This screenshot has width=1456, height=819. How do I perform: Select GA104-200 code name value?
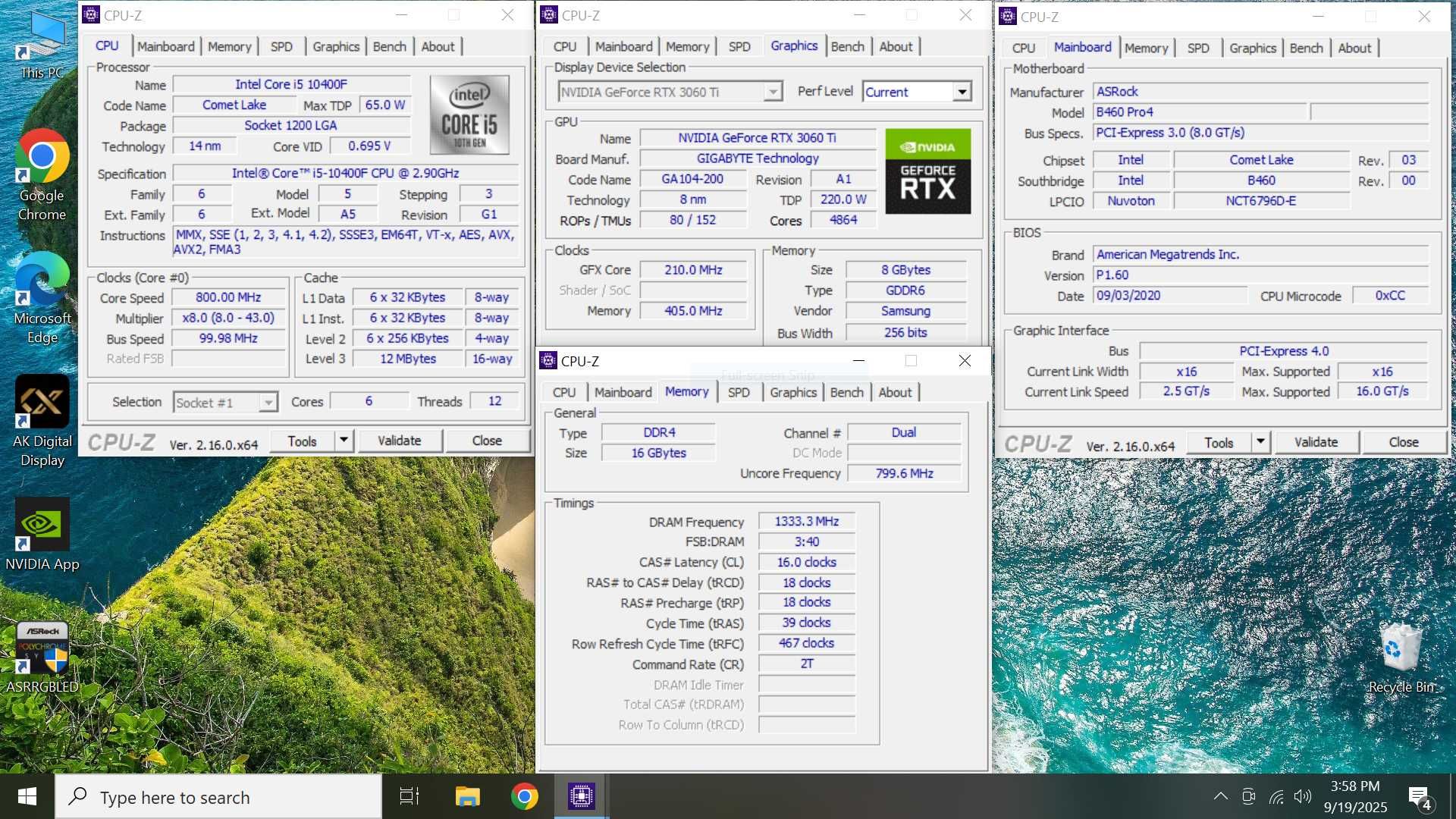point(692,179)
